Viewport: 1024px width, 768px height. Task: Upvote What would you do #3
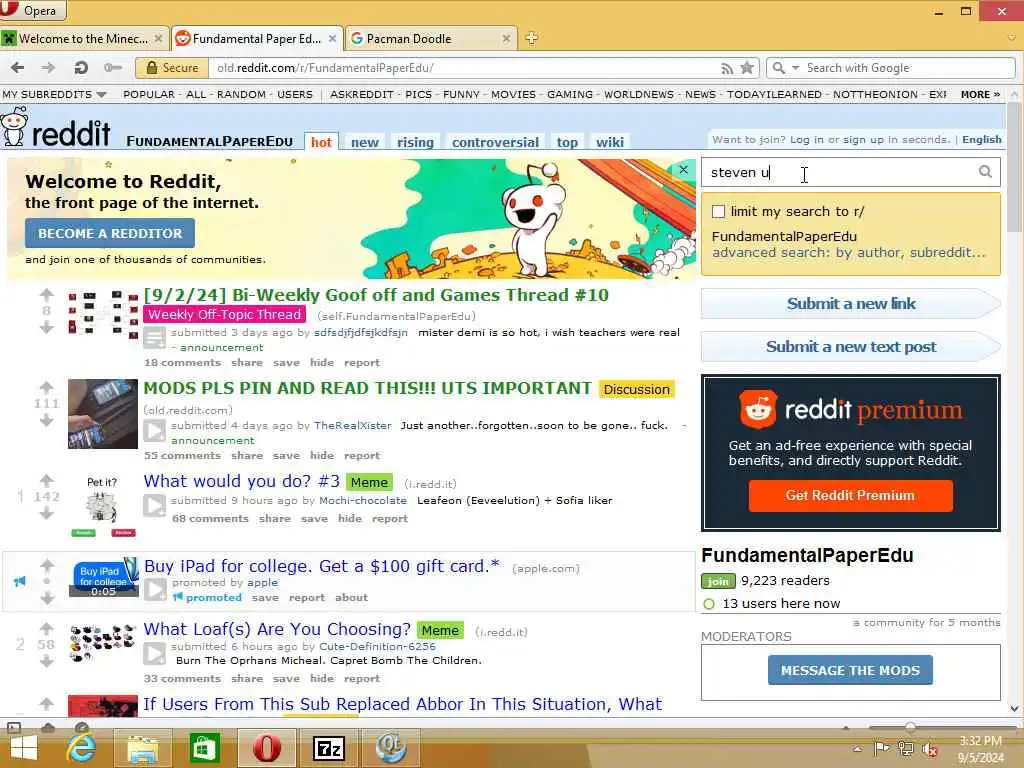coord(46,481)
